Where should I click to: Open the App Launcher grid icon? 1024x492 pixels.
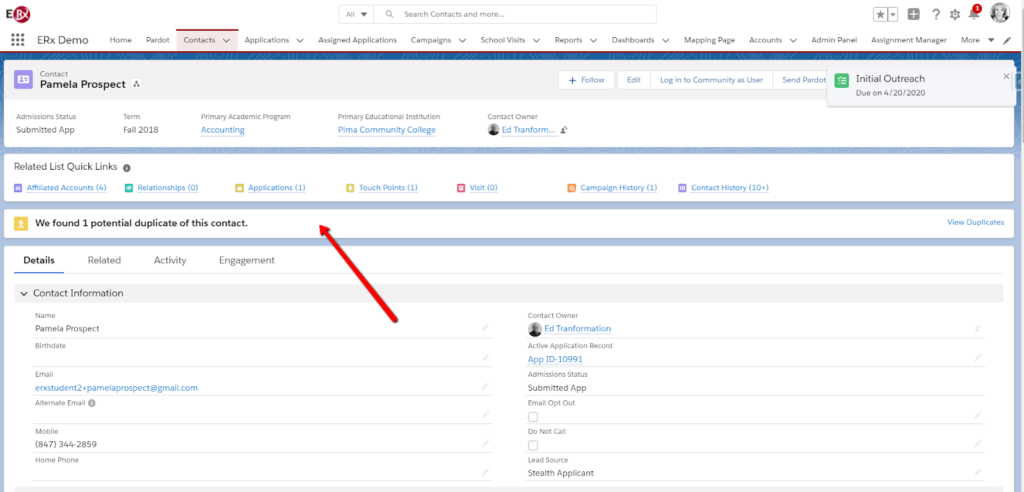17,40
